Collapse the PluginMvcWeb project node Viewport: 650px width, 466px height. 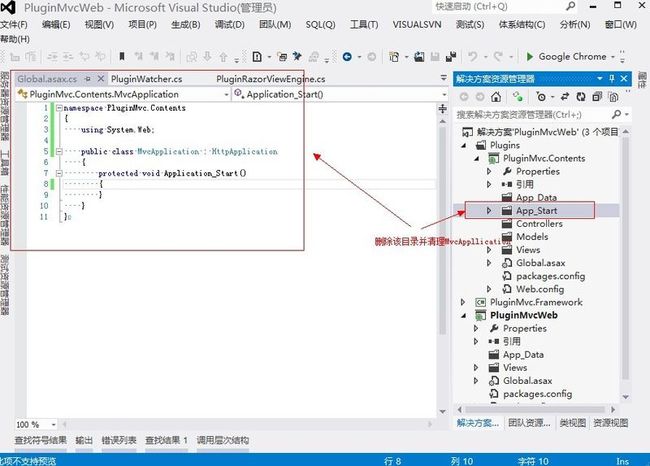464,316
